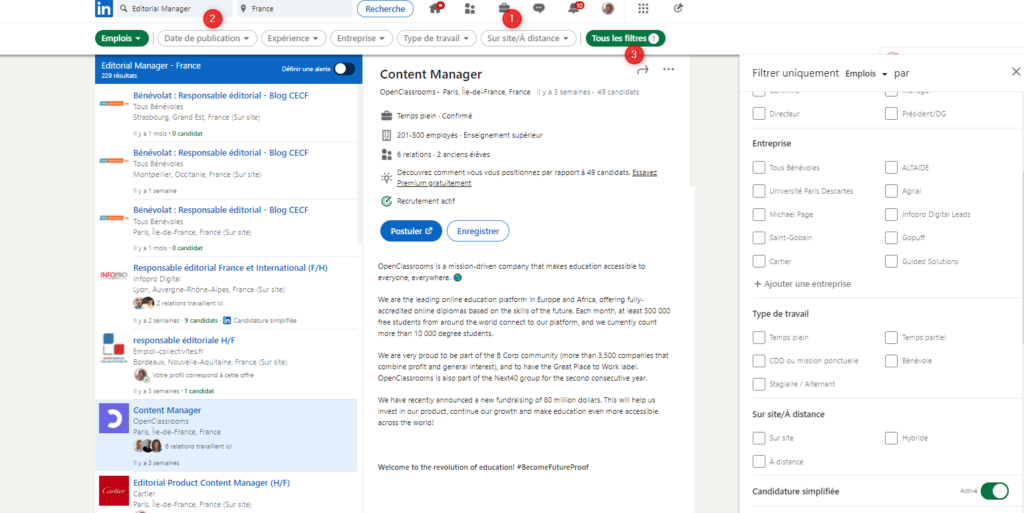The height and width of the screenshot is (513, 1024).
Task: Open the Montpellier Blog CECF volunteer listing
Action: [221, 153]
